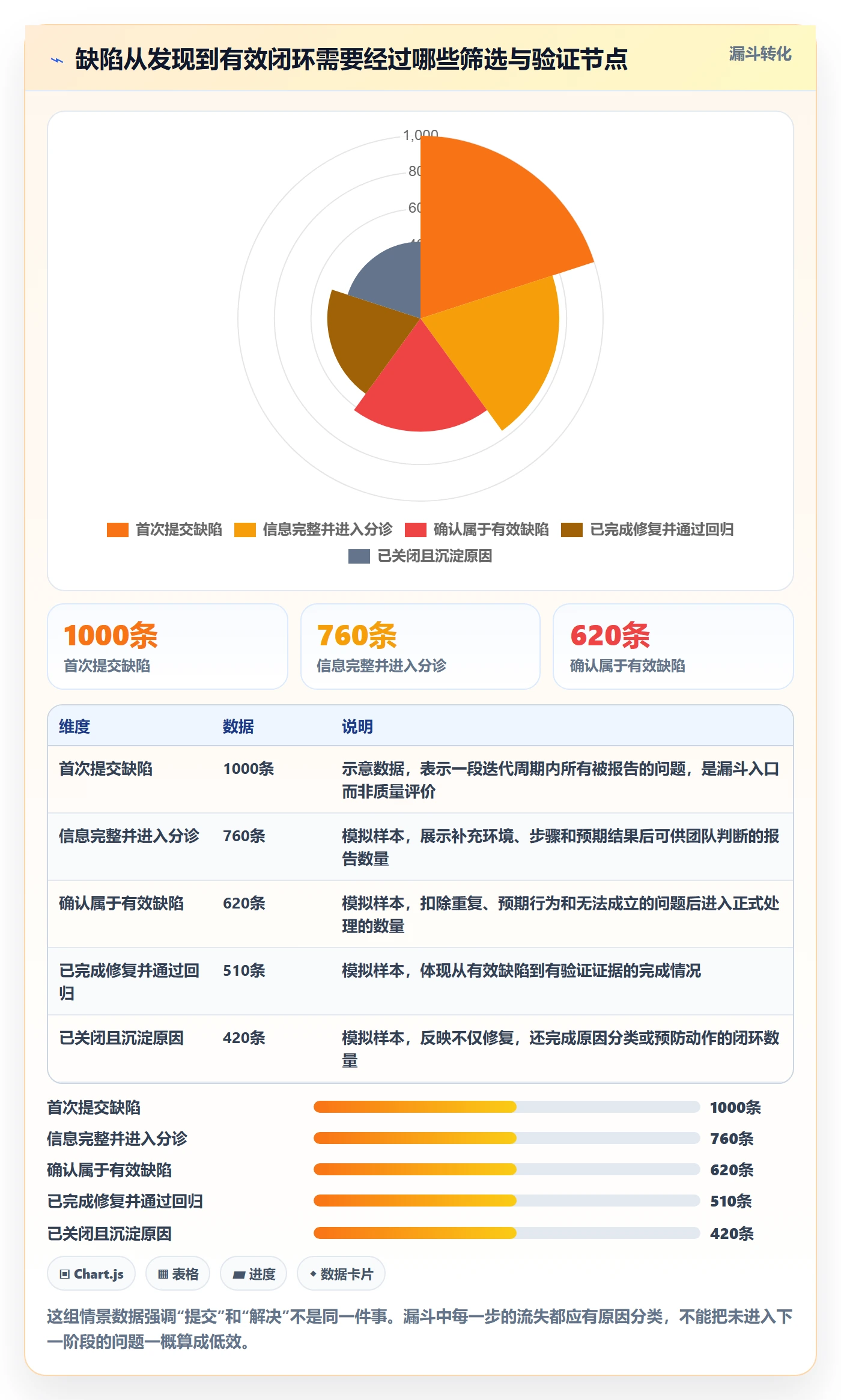Select the 760条 cell in the table
Image resolution: width=841 pixels, height=1400 pixels.
point(244,836)
